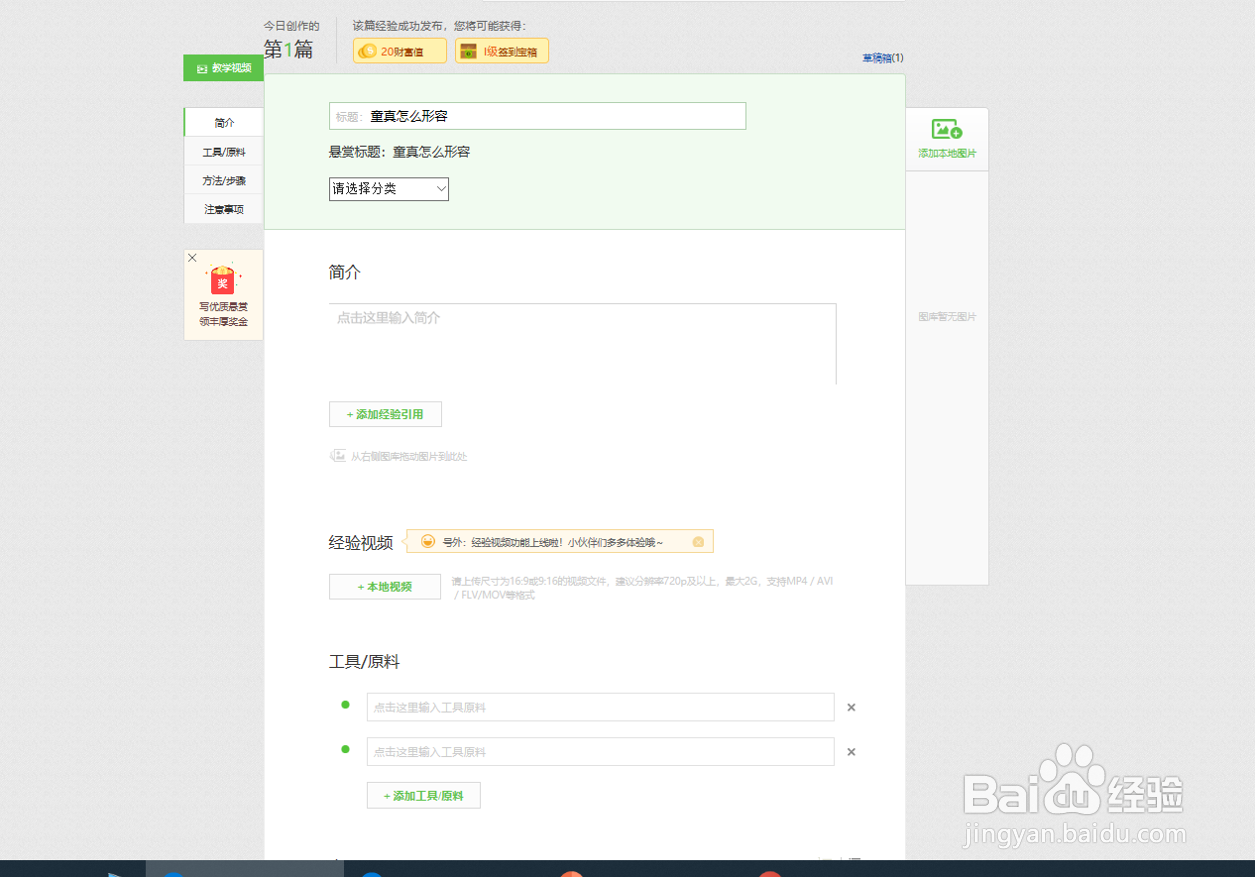Click the gift box icon in the reward promo
This screenshot has height=877, width=1255.
coord(222,281)
